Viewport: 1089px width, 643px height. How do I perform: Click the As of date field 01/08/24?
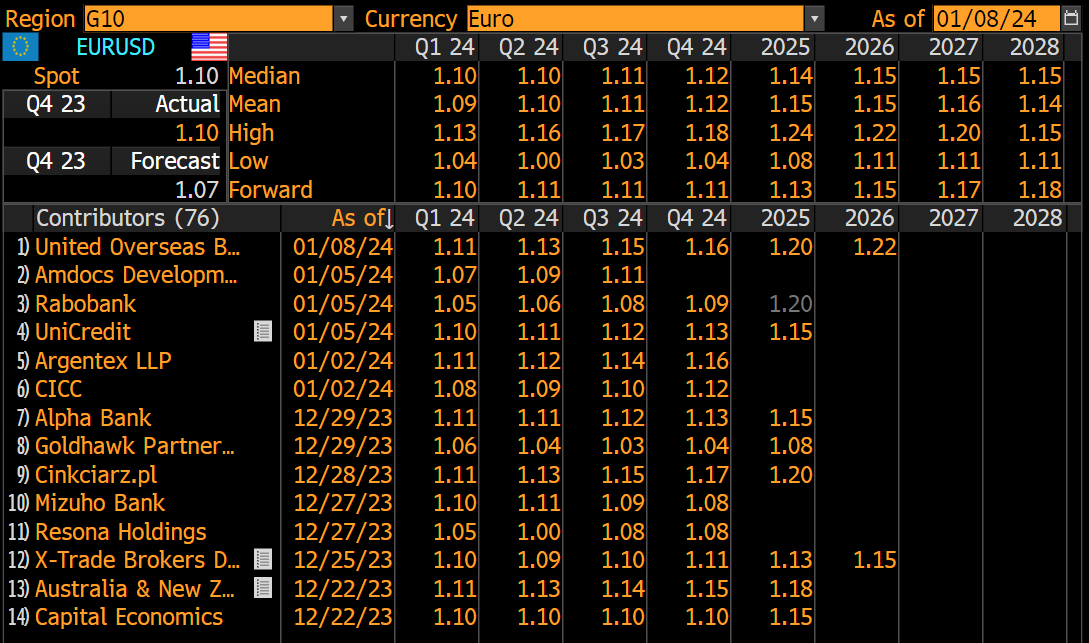997,19
